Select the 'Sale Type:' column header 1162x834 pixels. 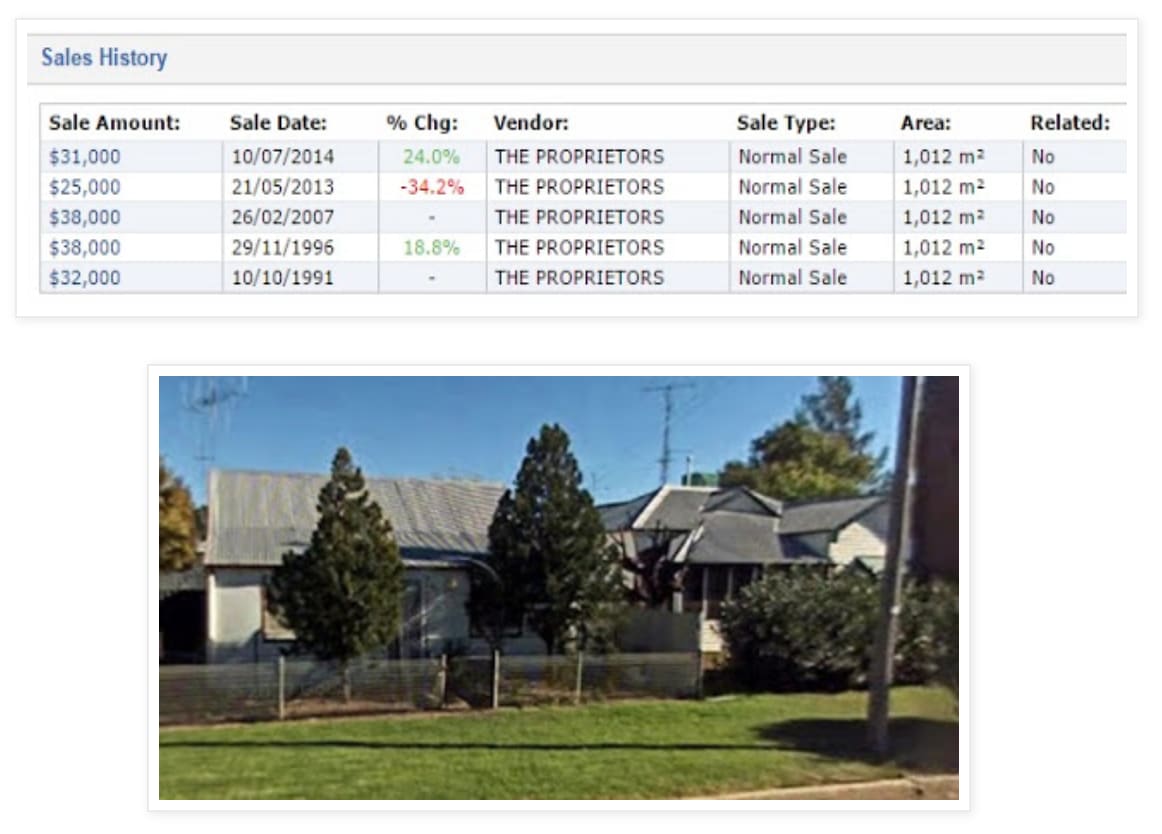pos(786,123)
